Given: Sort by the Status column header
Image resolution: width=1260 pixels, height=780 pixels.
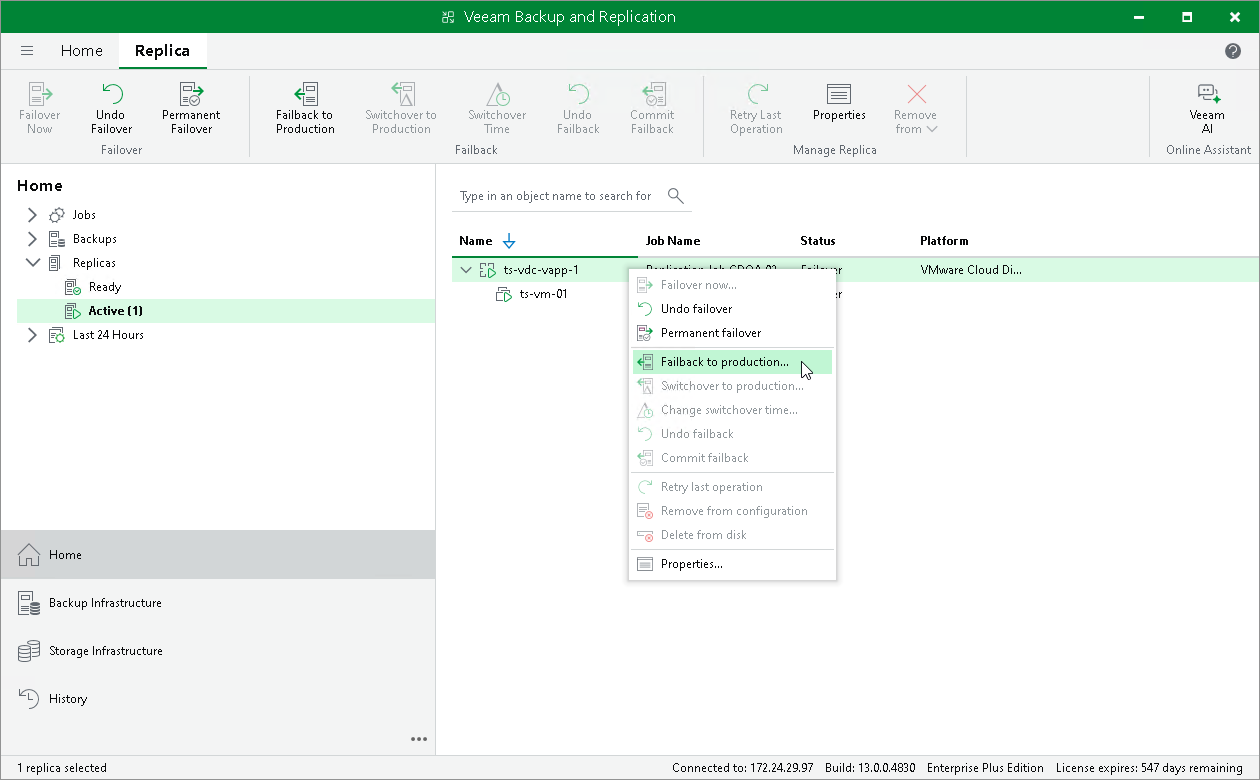Looking at the screenshot, I should [x=818, y=241].
